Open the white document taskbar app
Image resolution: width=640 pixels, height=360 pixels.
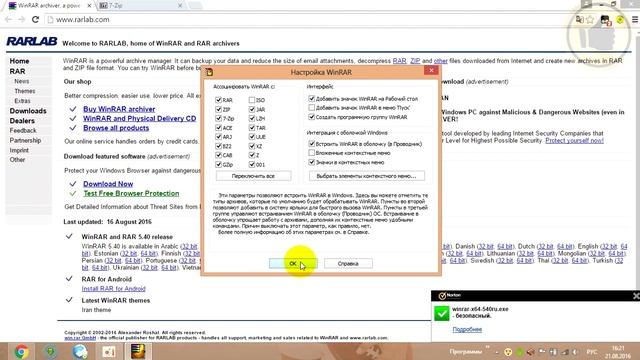109,351
